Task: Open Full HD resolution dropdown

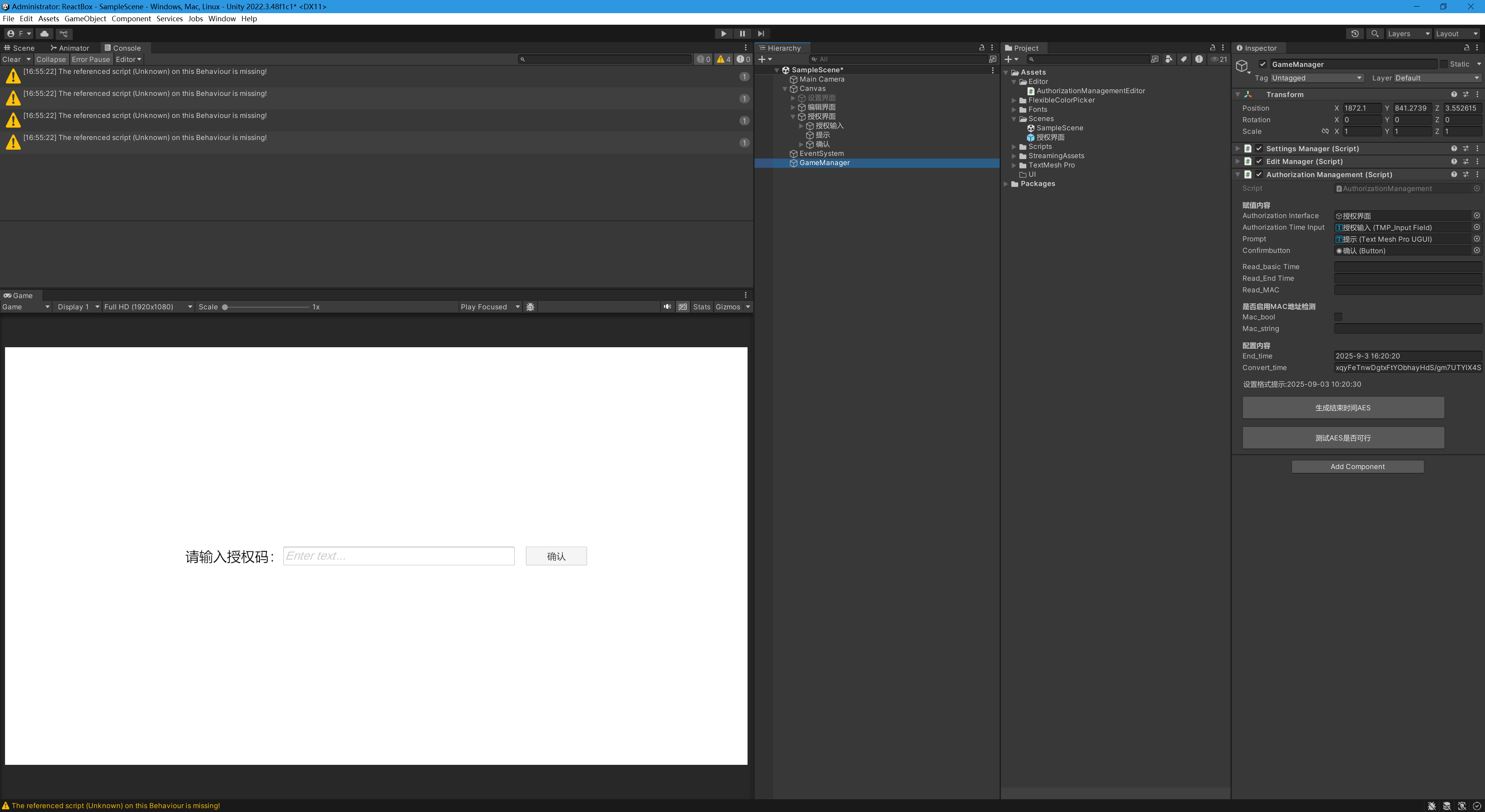Action: point(148,307)
